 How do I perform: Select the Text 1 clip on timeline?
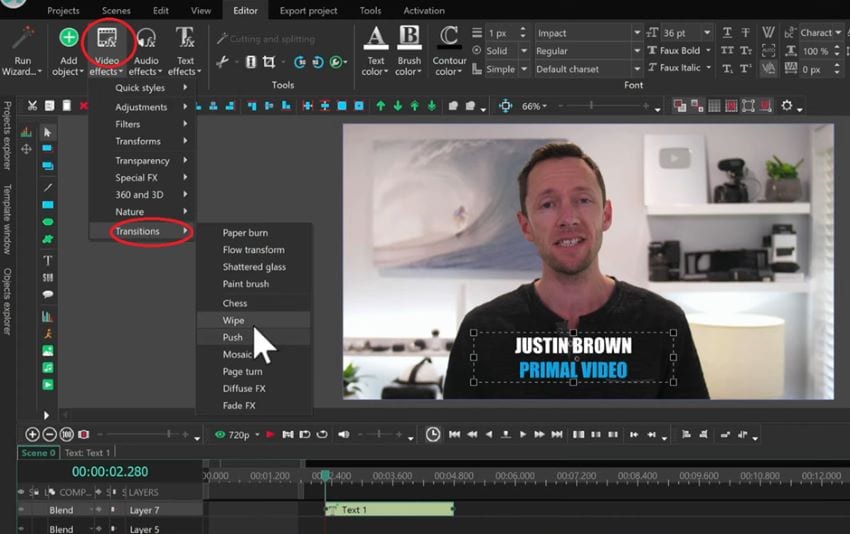pyautogui.click(x=389, y=510)
